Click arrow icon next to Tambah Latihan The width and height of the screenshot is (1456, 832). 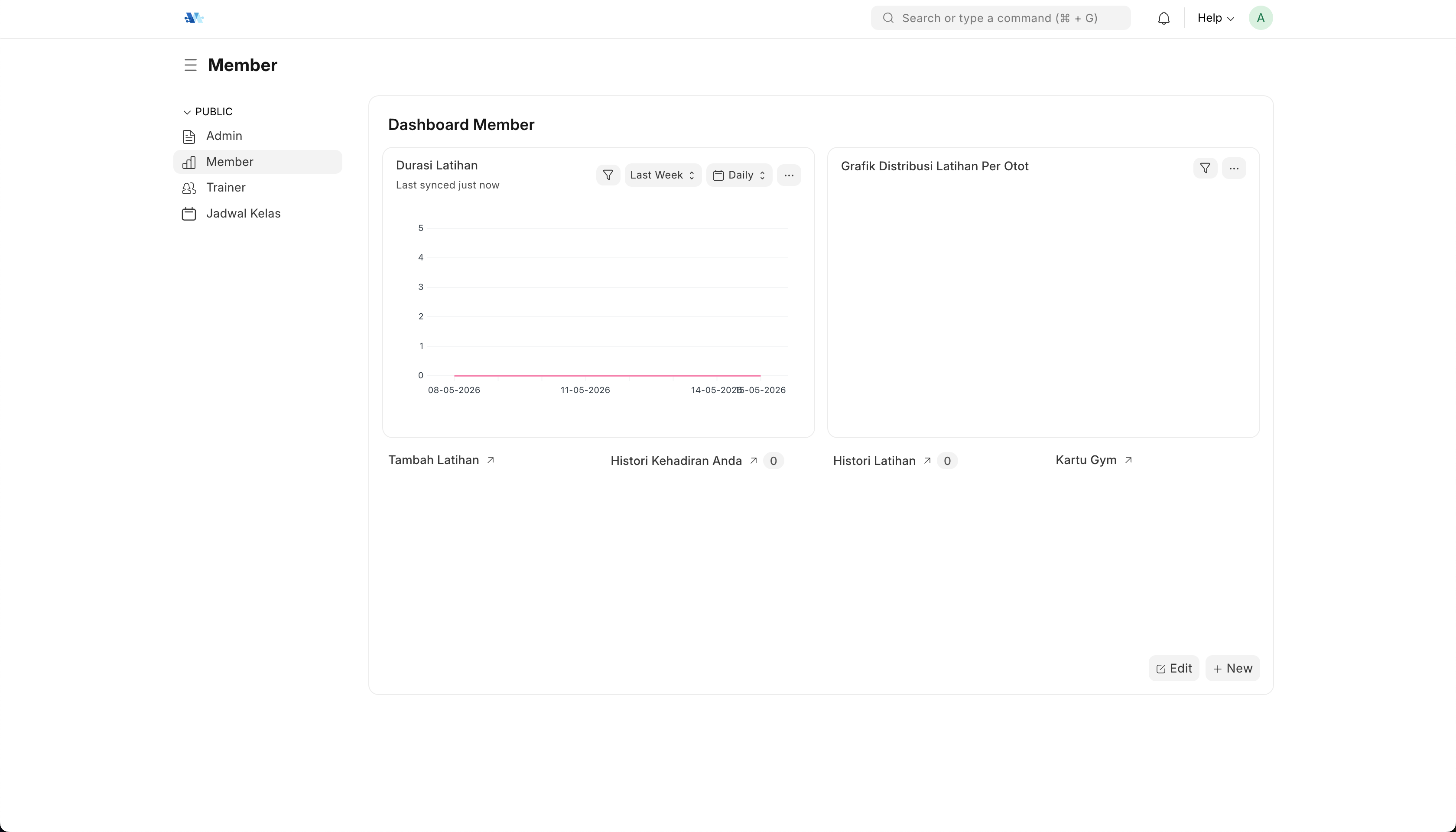click(x=490, y=460)
